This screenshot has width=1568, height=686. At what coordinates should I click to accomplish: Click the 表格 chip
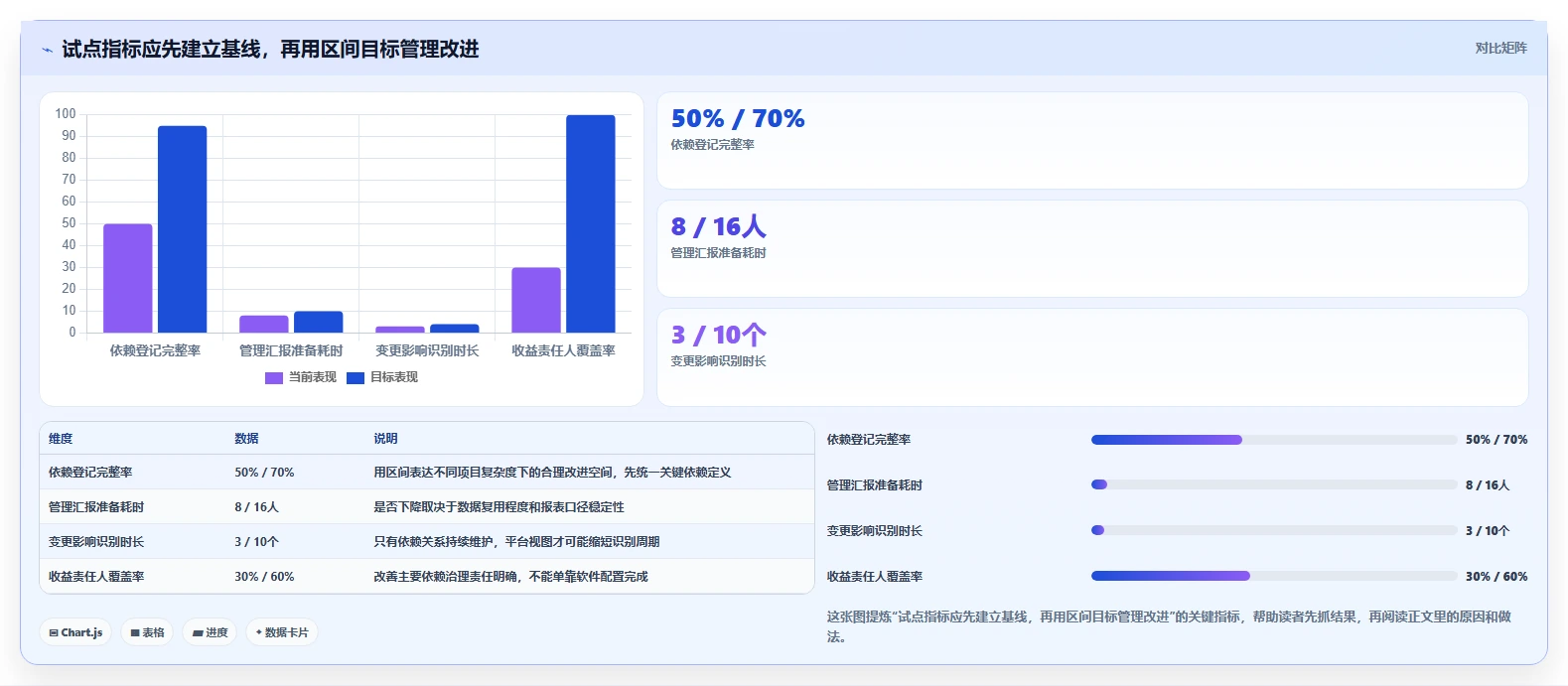pos(147,632)
